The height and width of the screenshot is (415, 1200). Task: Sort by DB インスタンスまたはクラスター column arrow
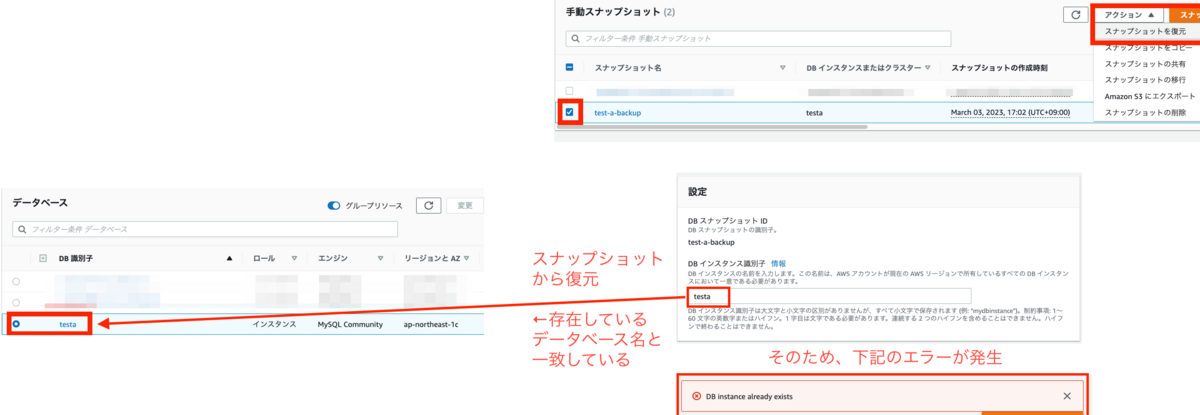pos(928,68)
